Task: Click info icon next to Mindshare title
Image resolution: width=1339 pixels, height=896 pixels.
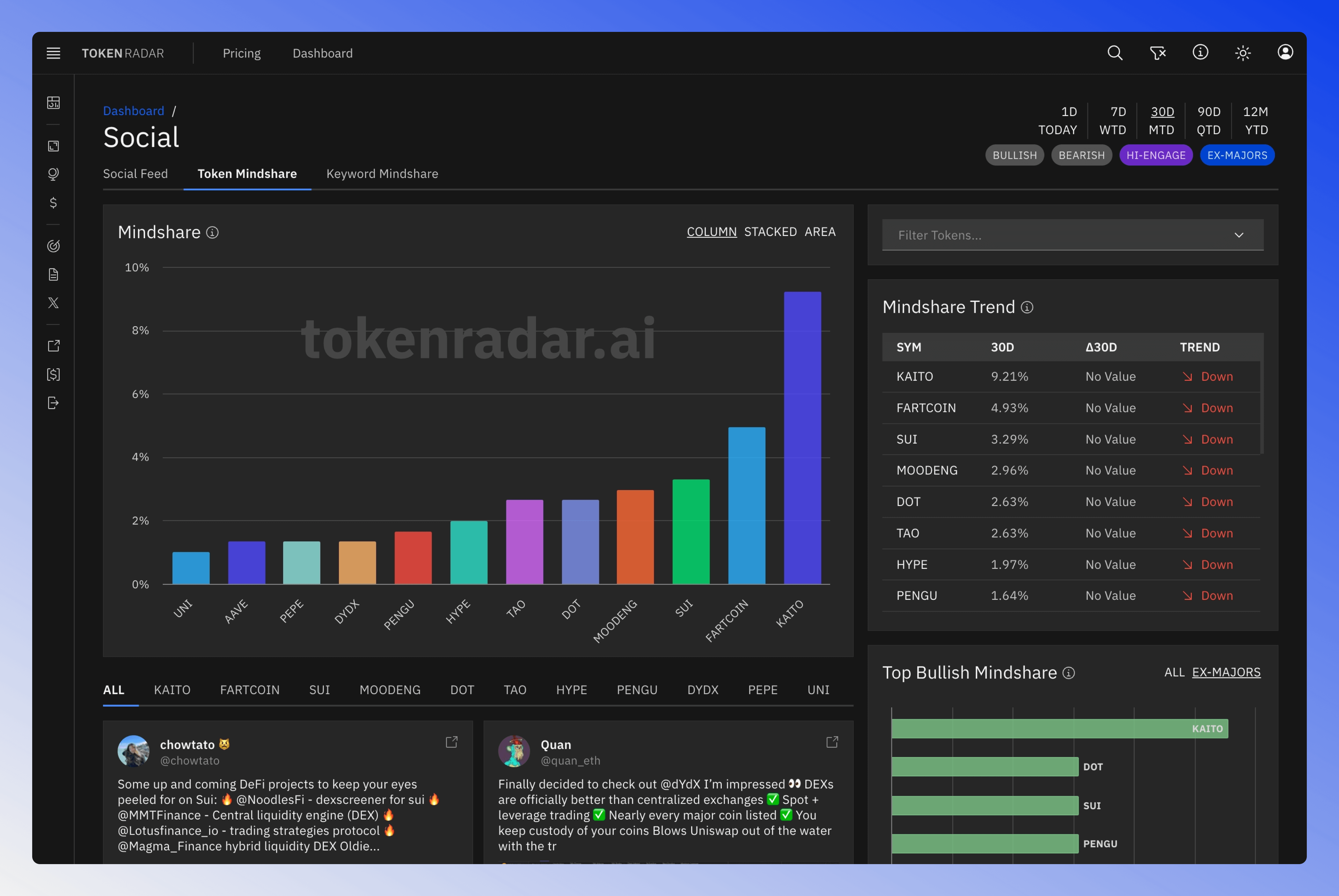Action: pyautogui.click(x=213, y=232)
